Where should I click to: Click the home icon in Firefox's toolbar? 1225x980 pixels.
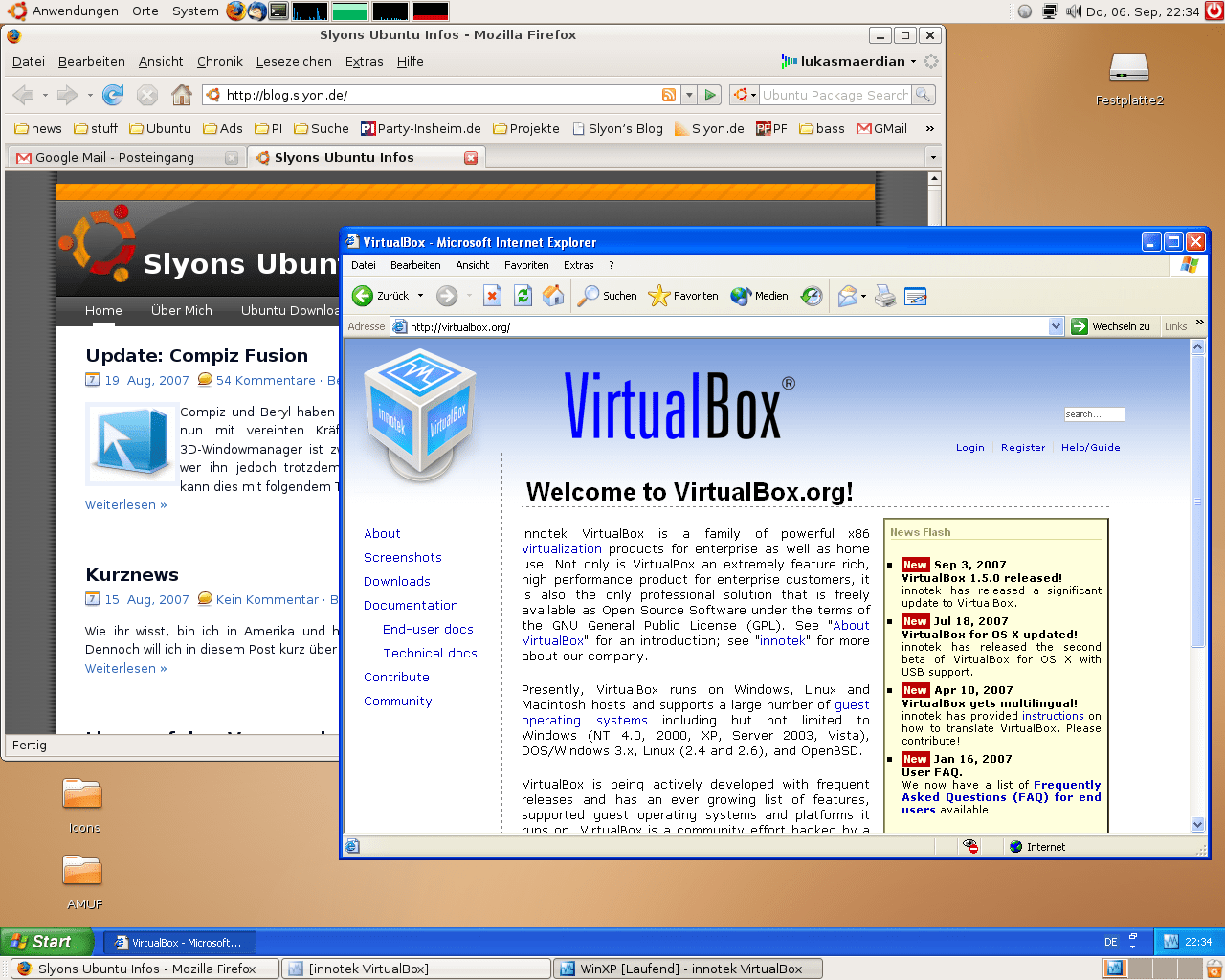[181, 95]
